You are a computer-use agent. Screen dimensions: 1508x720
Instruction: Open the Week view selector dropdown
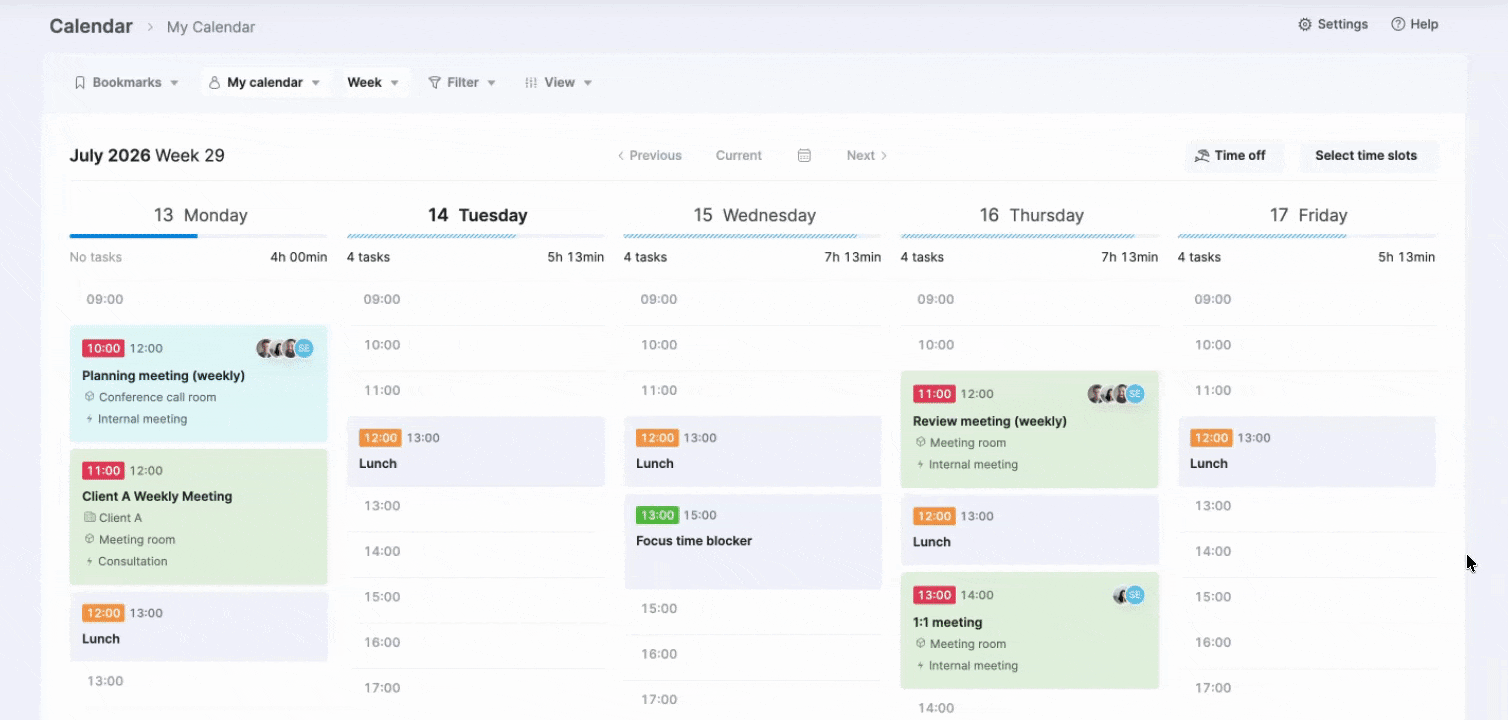(373, 82)
